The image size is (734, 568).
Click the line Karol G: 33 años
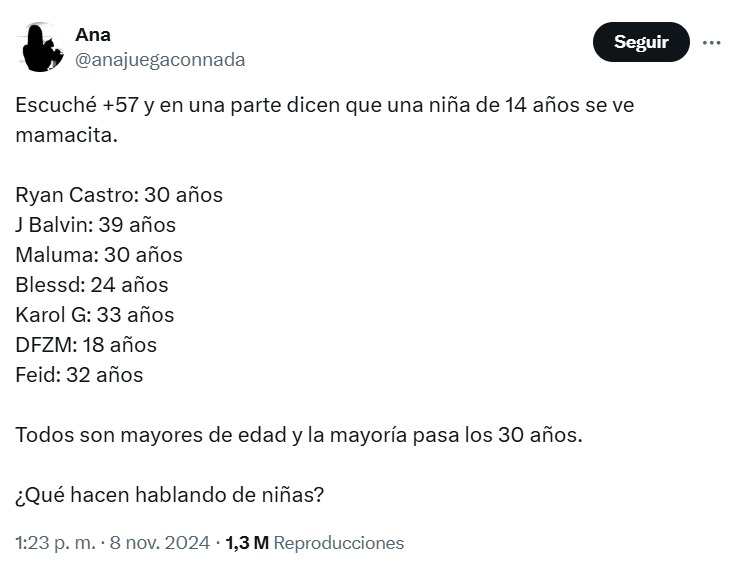95,315
